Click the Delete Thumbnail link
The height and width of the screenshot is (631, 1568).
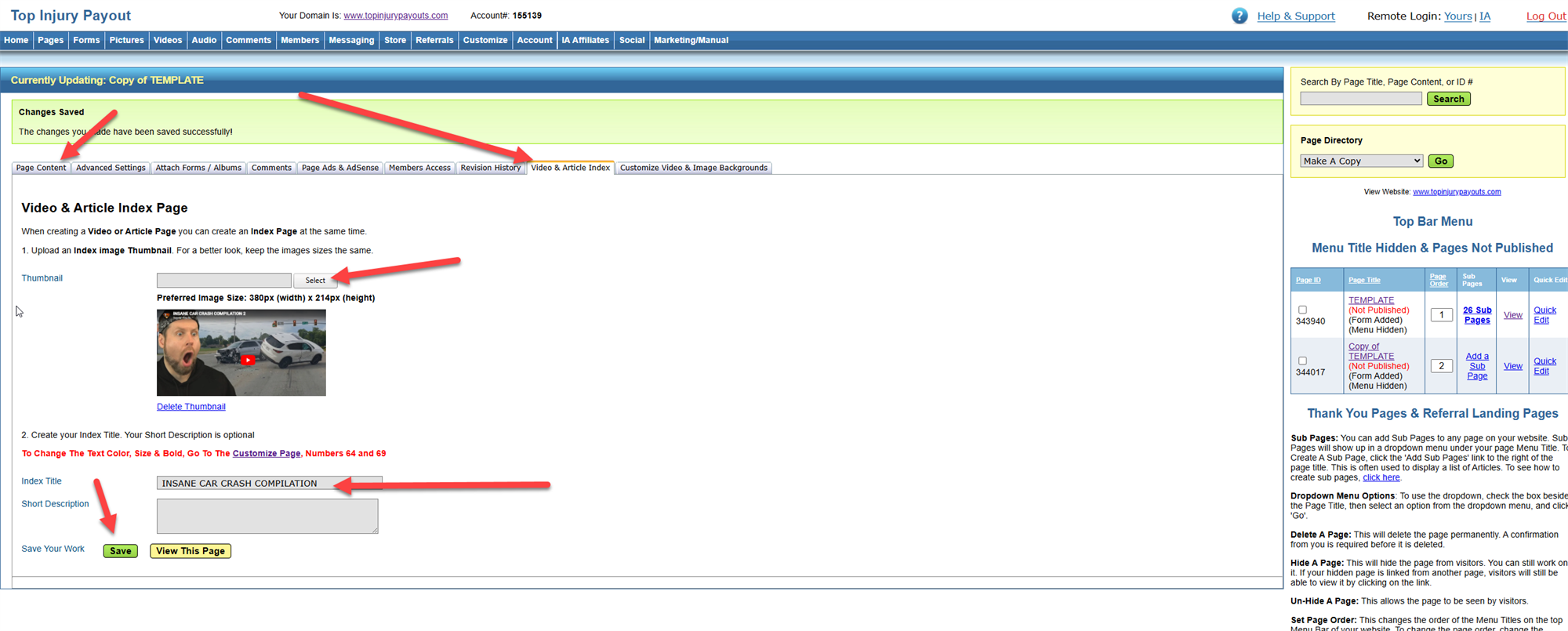tap(191, 407)
